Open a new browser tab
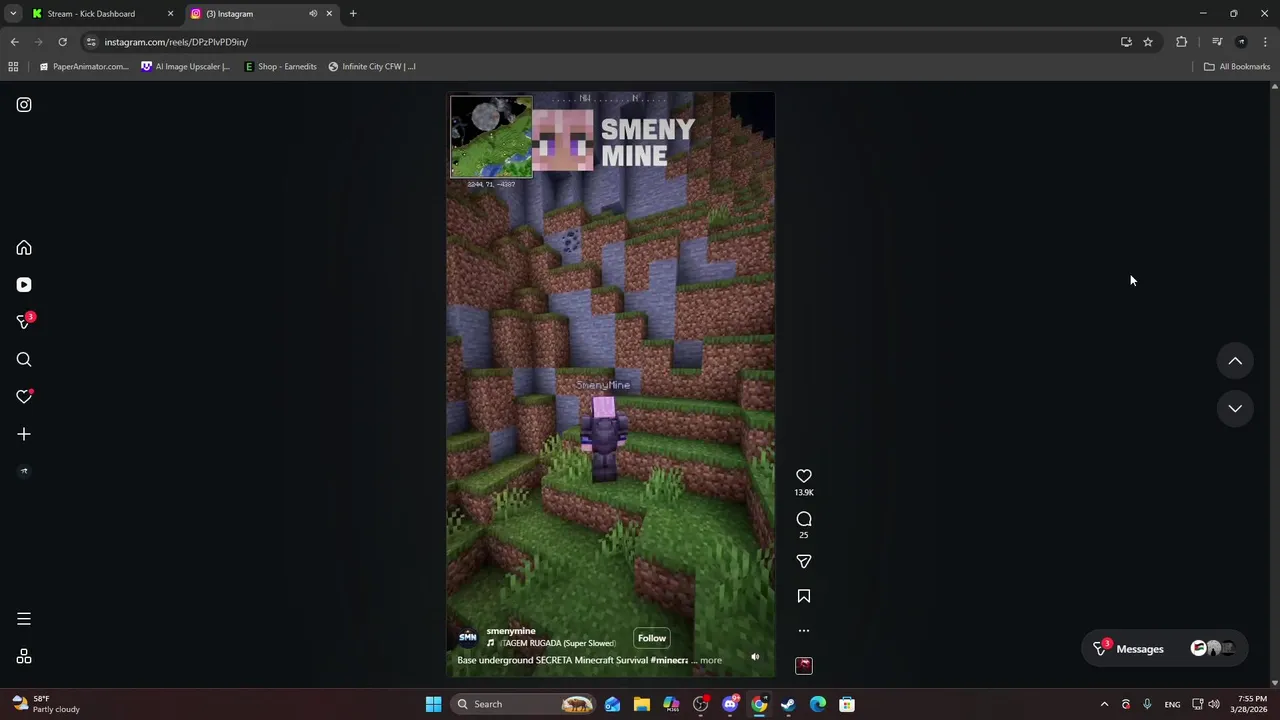Viewport: 1280px width, 720px height. click(353, 14)
